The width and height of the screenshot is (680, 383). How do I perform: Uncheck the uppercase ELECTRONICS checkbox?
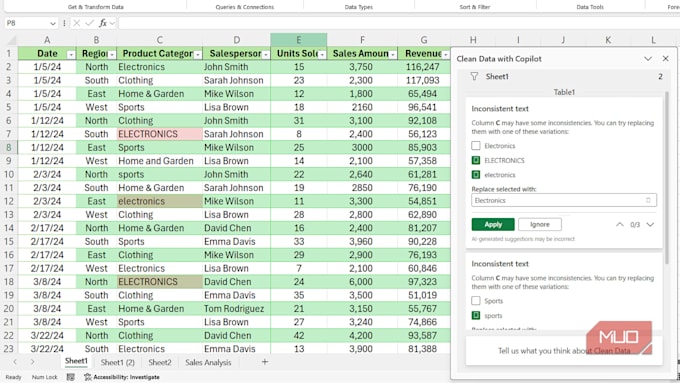click(476, 160)
